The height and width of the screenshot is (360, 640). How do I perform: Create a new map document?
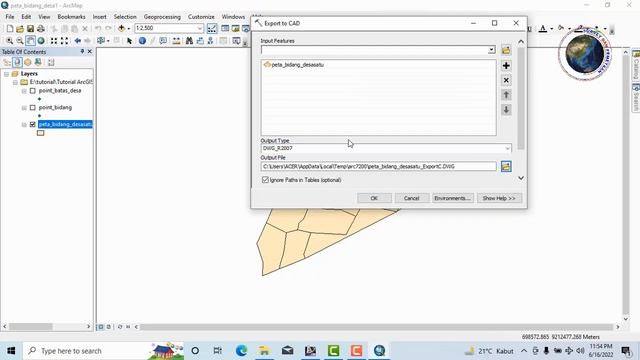coord(10,29)
